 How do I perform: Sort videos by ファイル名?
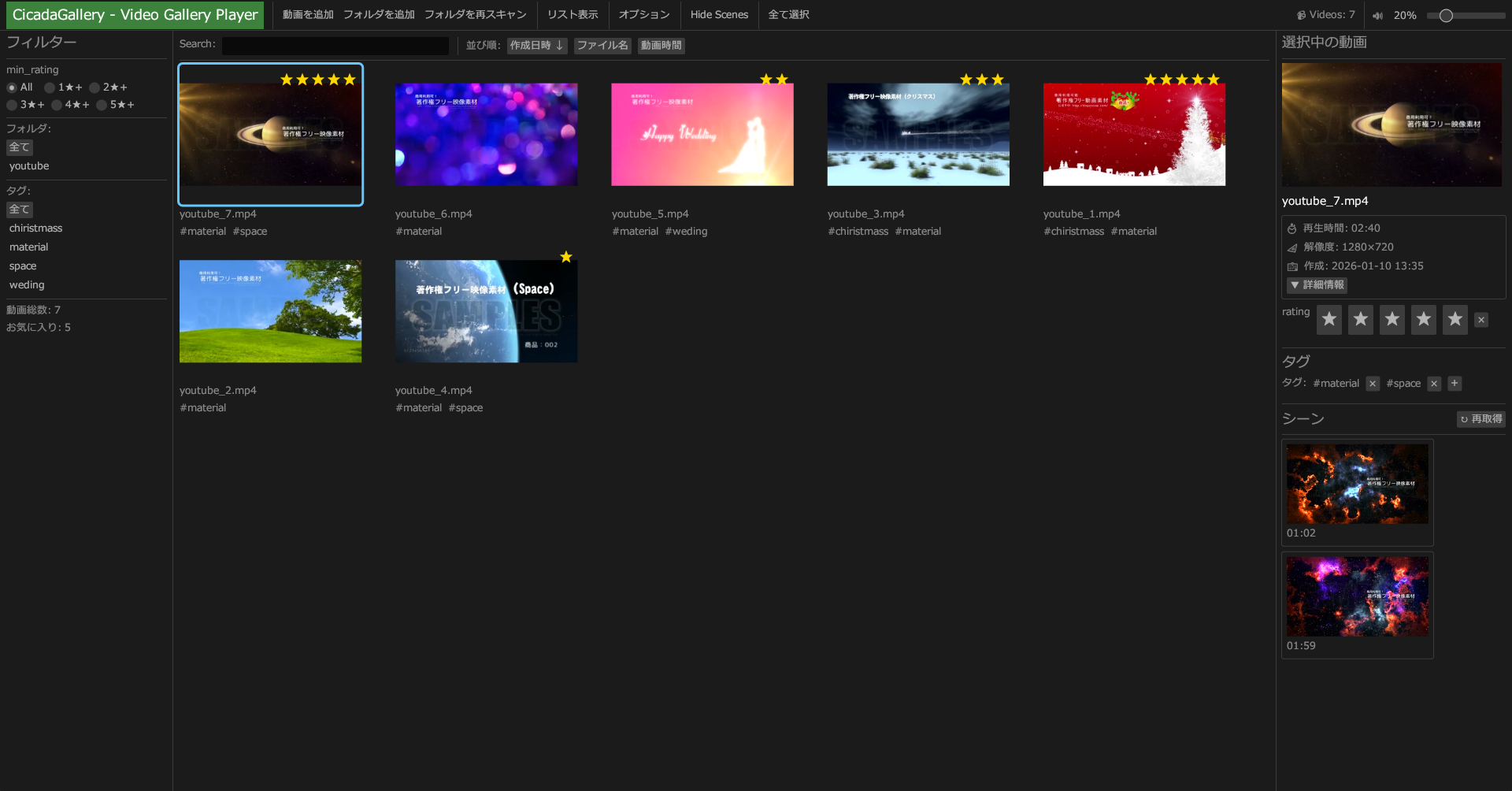602,46
